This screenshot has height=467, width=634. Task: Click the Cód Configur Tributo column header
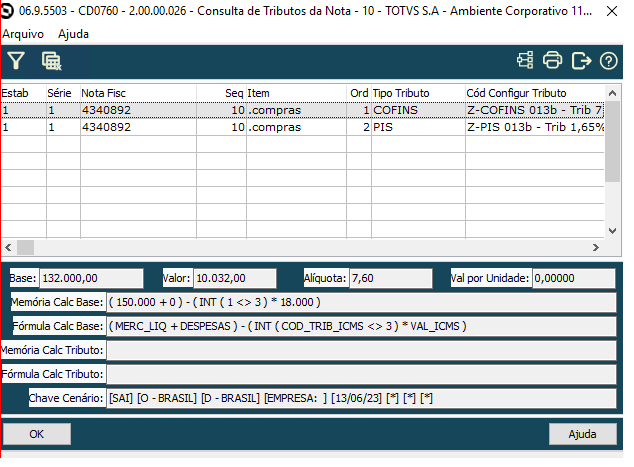pyautogui.click(x=535, y=93)
